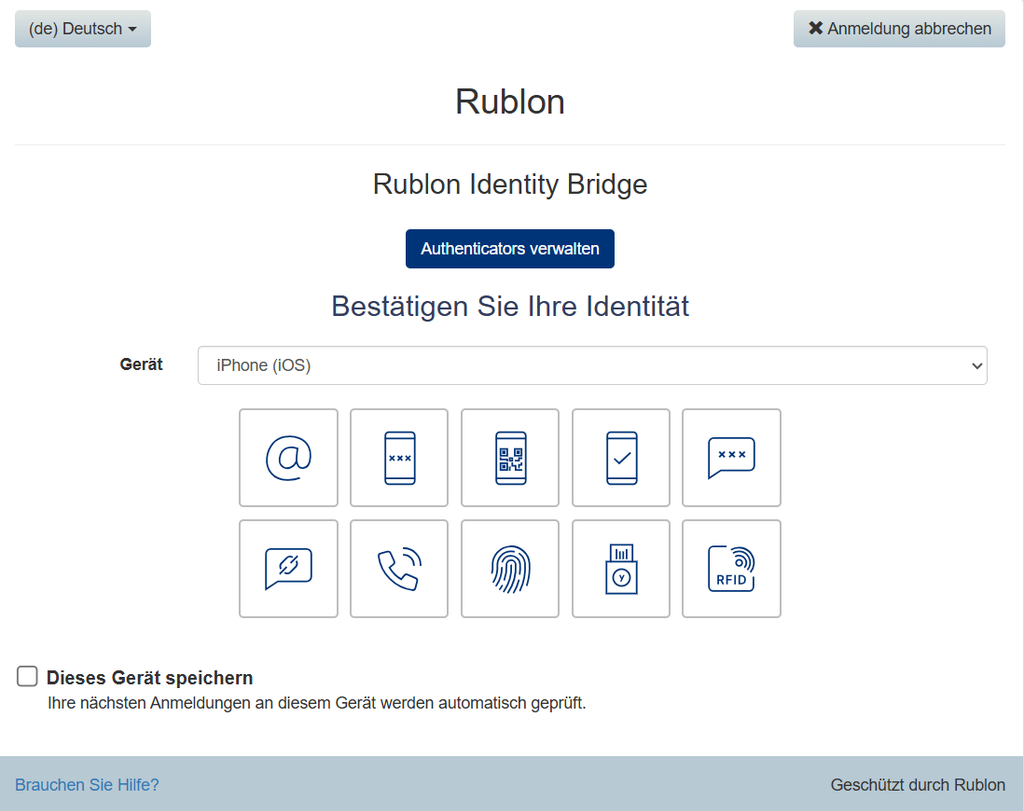Choose the SMS link authentication icon
The image size is (1024, 811).
[x=289, y=569]
